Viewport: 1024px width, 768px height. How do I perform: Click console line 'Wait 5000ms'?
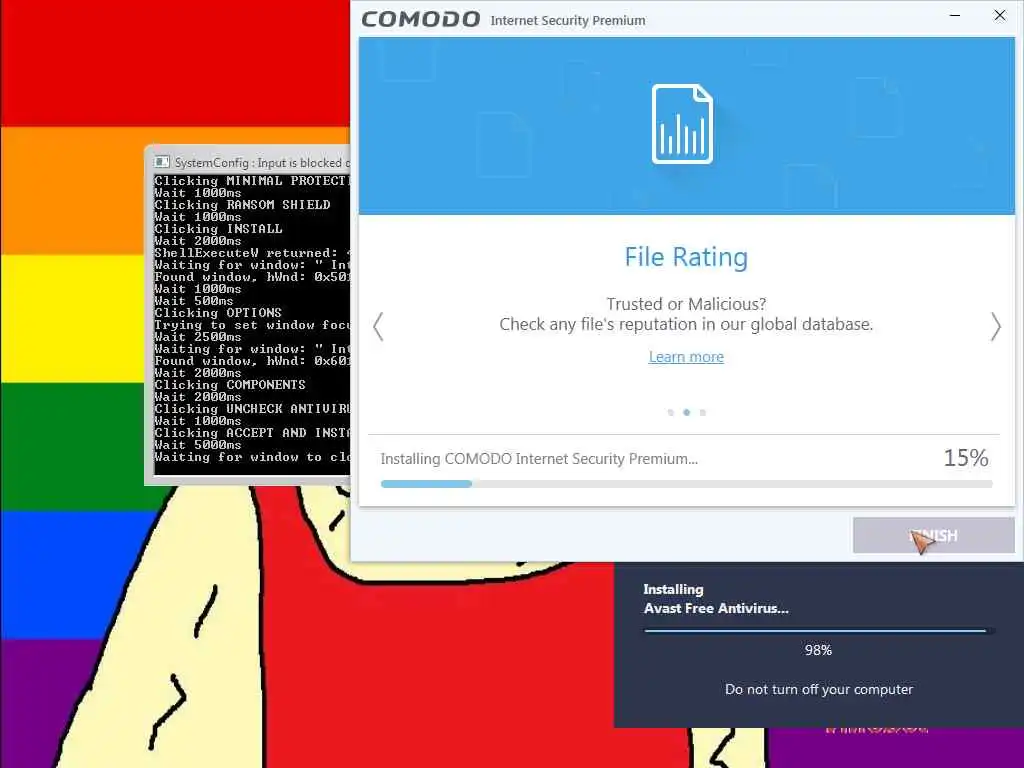[198, 445]
